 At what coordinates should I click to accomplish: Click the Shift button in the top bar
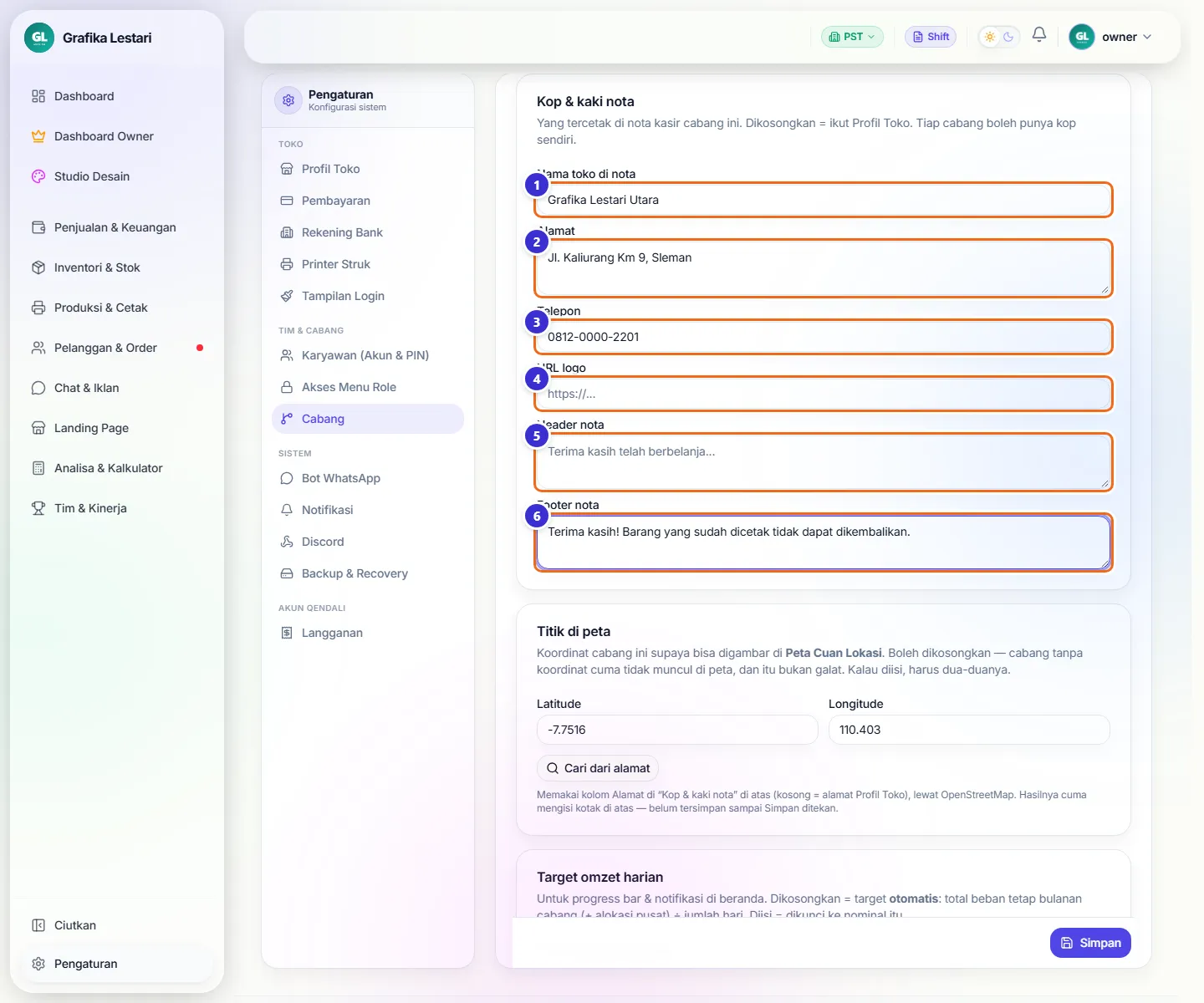click(931, 37)
